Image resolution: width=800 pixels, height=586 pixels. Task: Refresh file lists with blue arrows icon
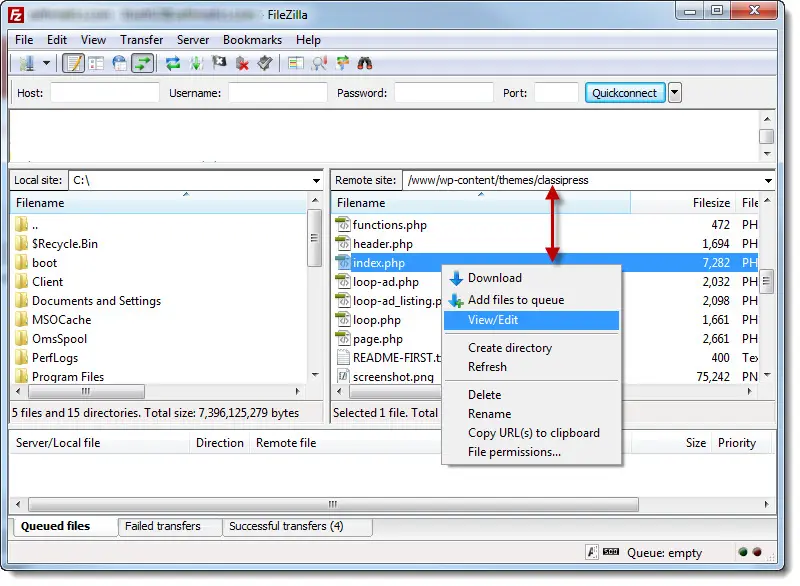[173, 63]
